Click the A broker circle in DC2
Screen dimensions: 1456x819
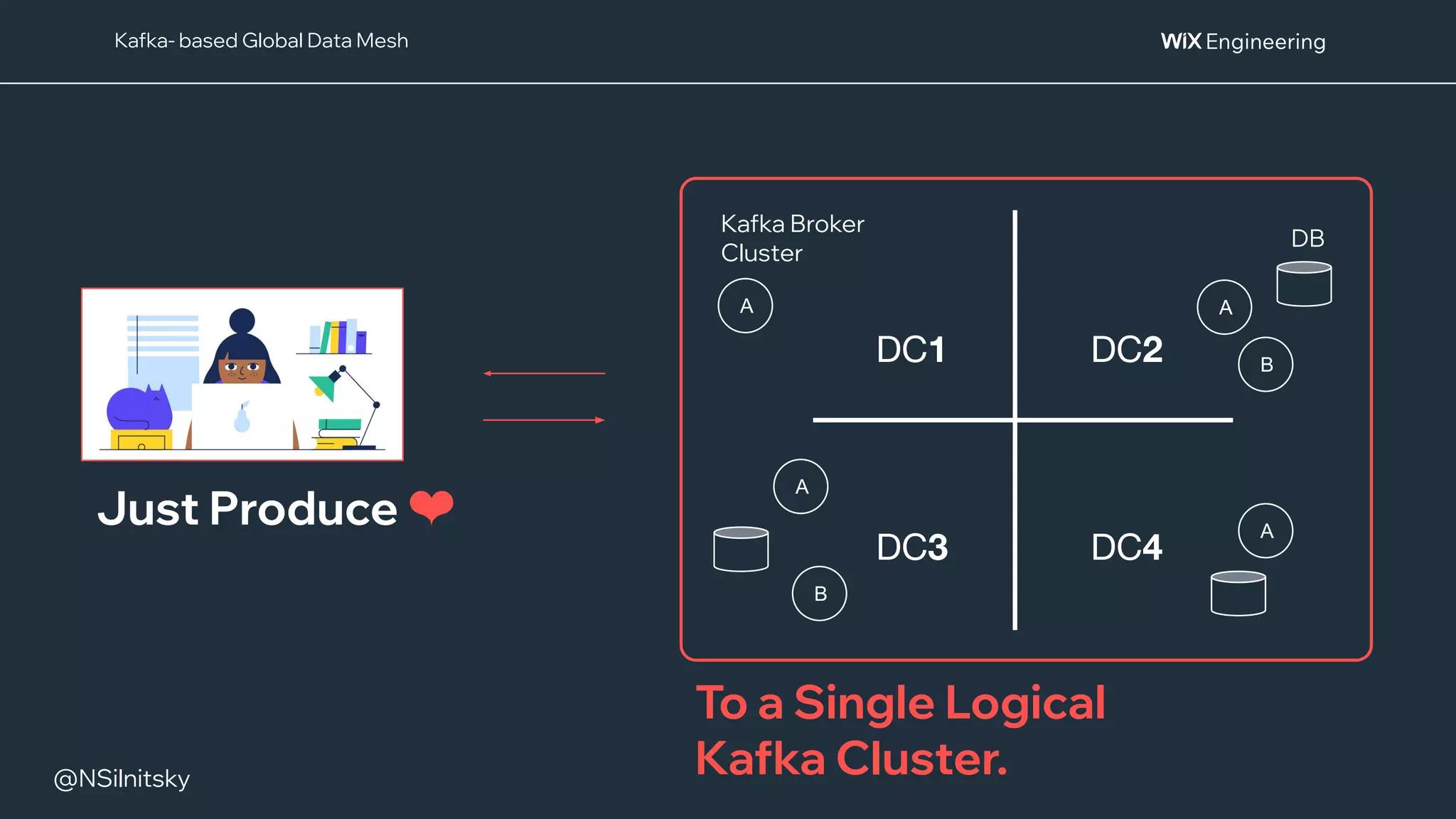tap(1224, 307)
